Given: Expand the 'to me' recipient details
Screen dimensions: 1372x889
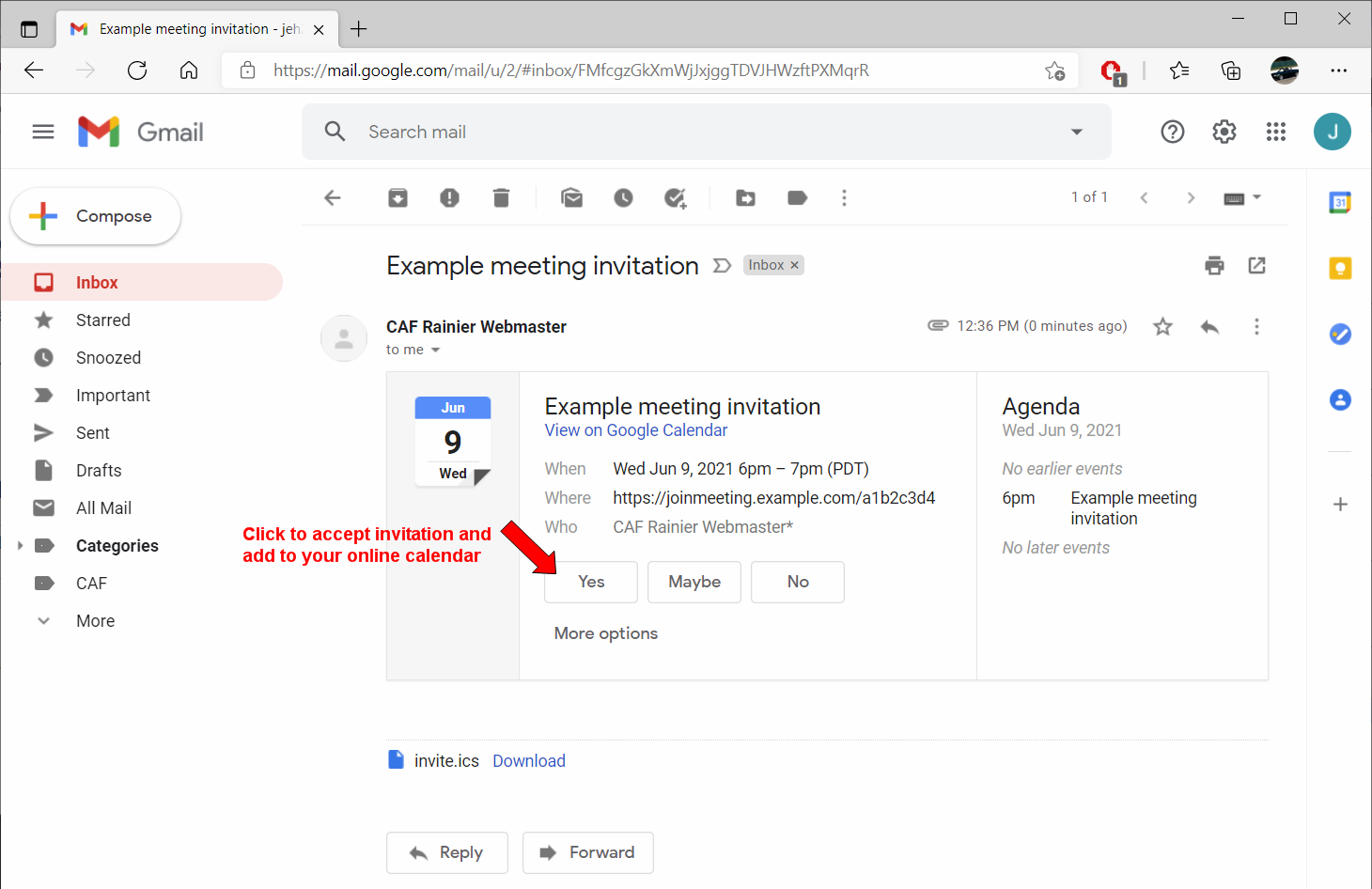Looking at the screenshot, I should 435,351.
